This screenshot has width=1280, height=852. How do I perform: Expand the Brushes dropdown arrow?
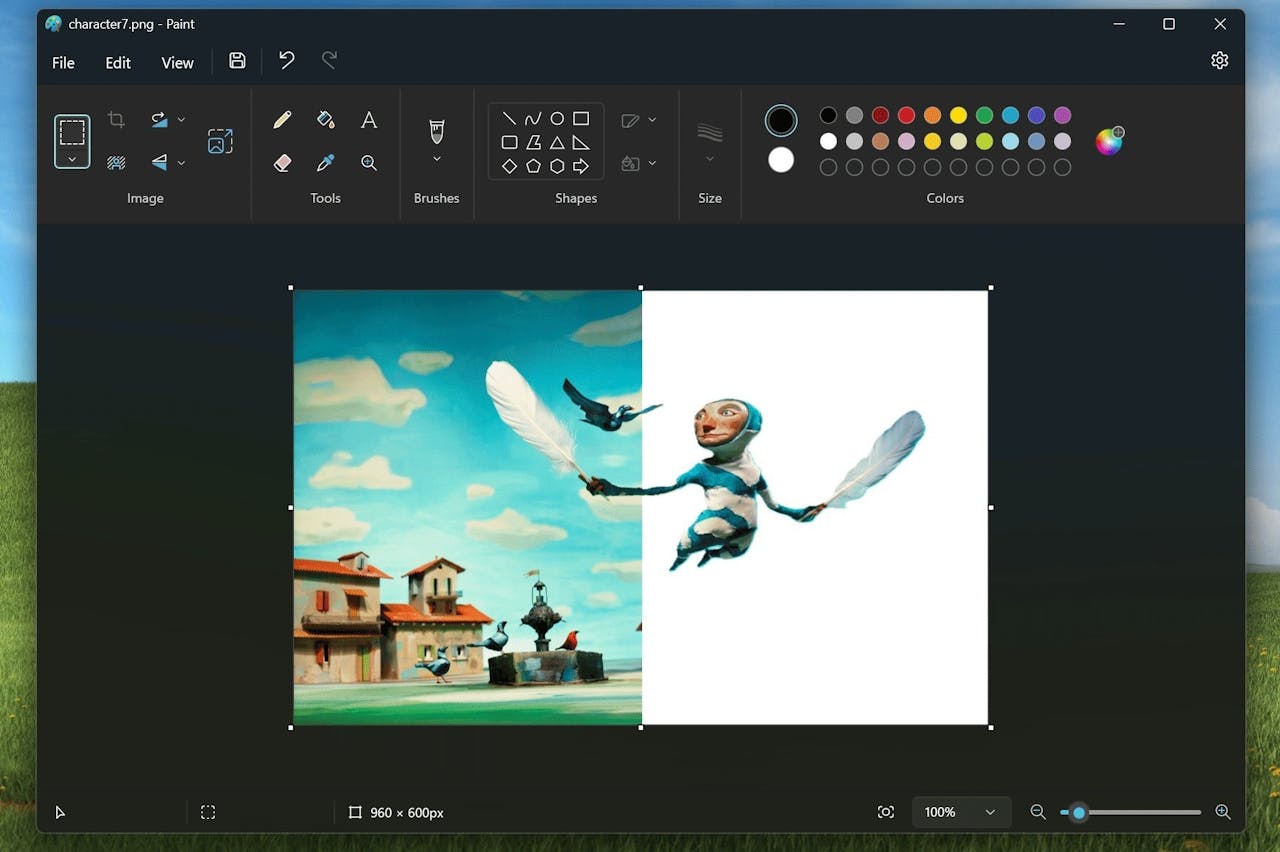(437, 159)
